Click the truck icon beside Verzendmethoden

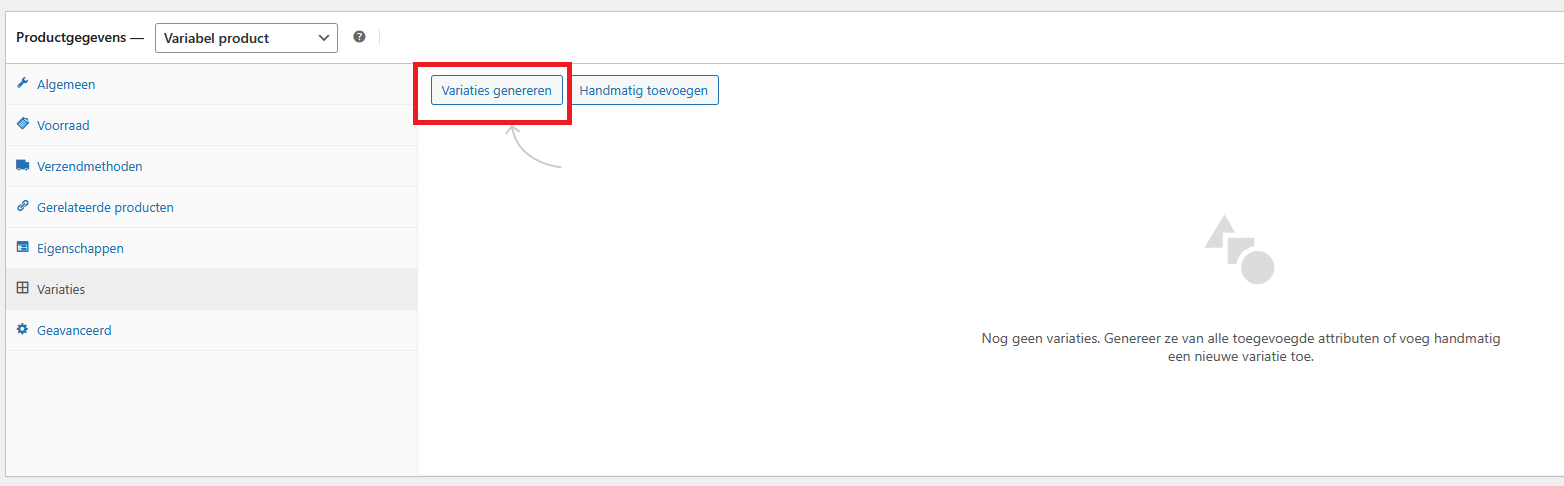click(23, 166)
